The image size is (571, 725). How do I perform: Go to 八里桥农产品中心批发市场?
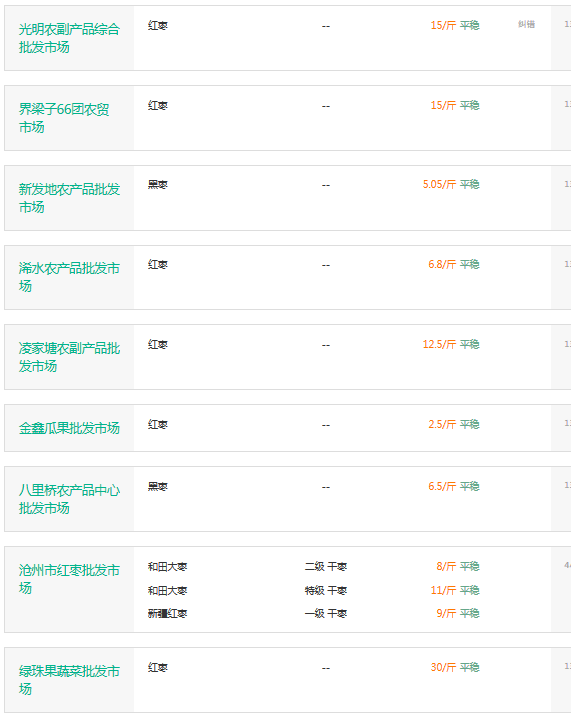coord(69,499)
